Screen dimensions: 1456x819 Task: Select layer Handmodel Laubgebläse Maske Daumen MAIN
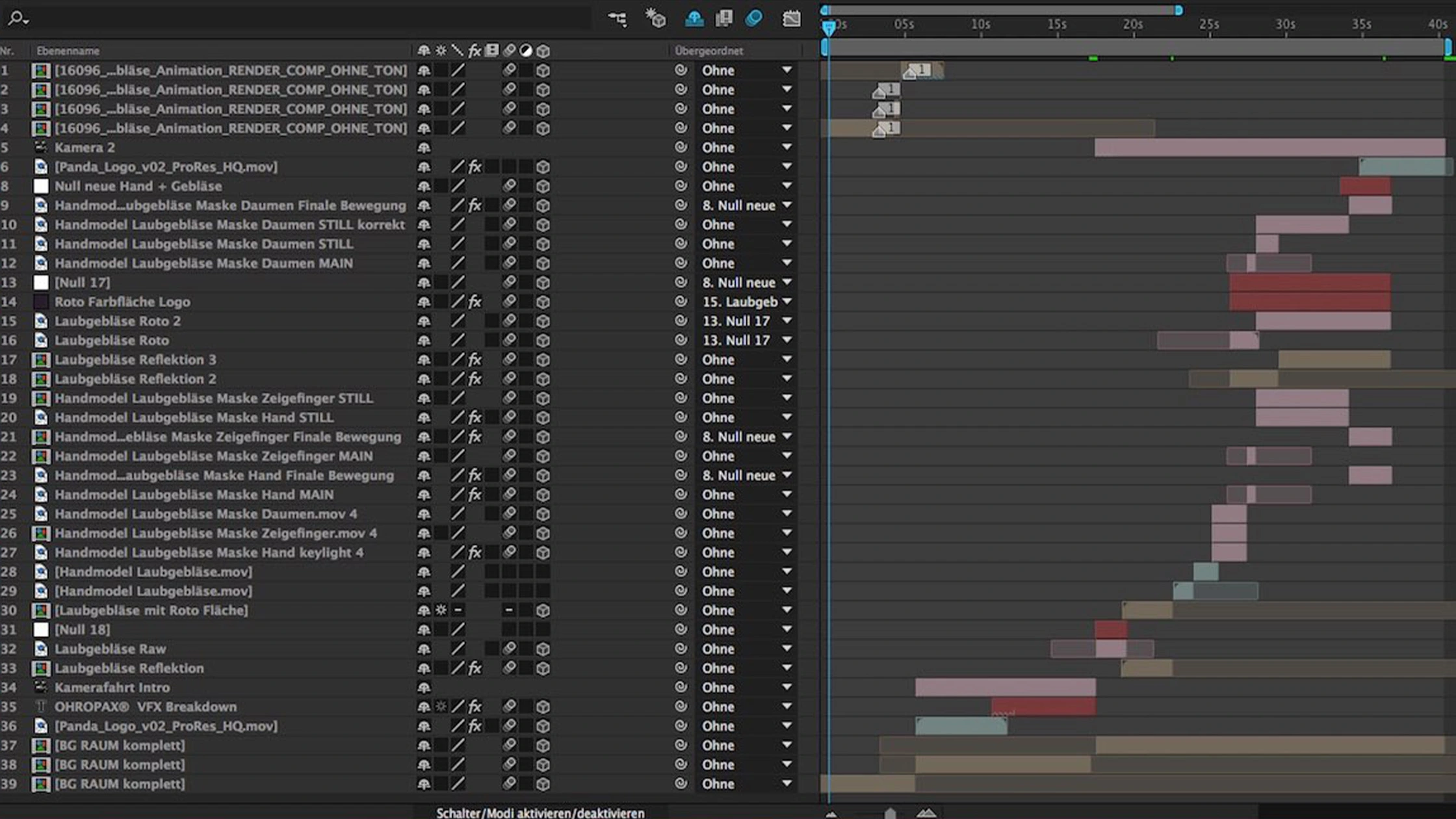[x=203, y=263]
